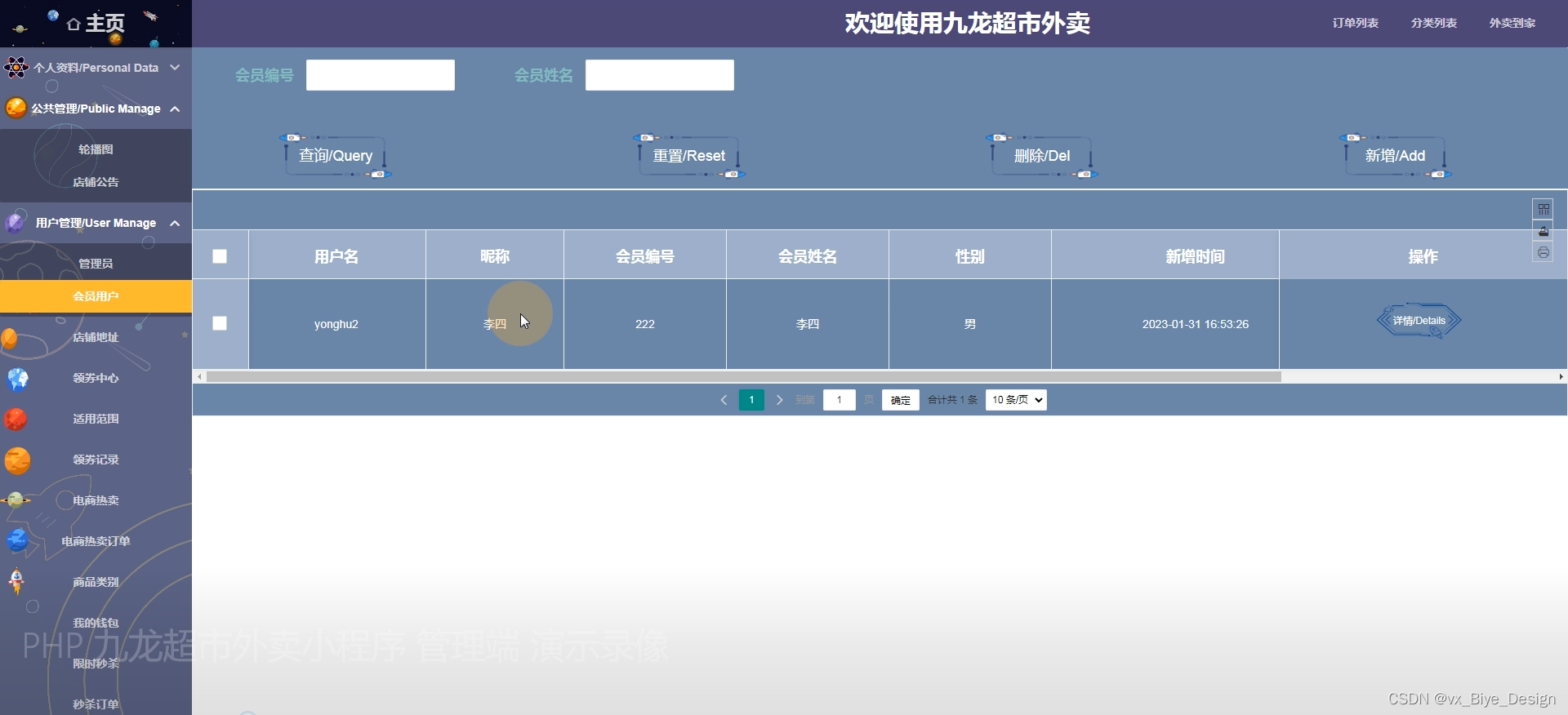
Task: Open the 我的钱包 menu item
Action: coord(96,623)
